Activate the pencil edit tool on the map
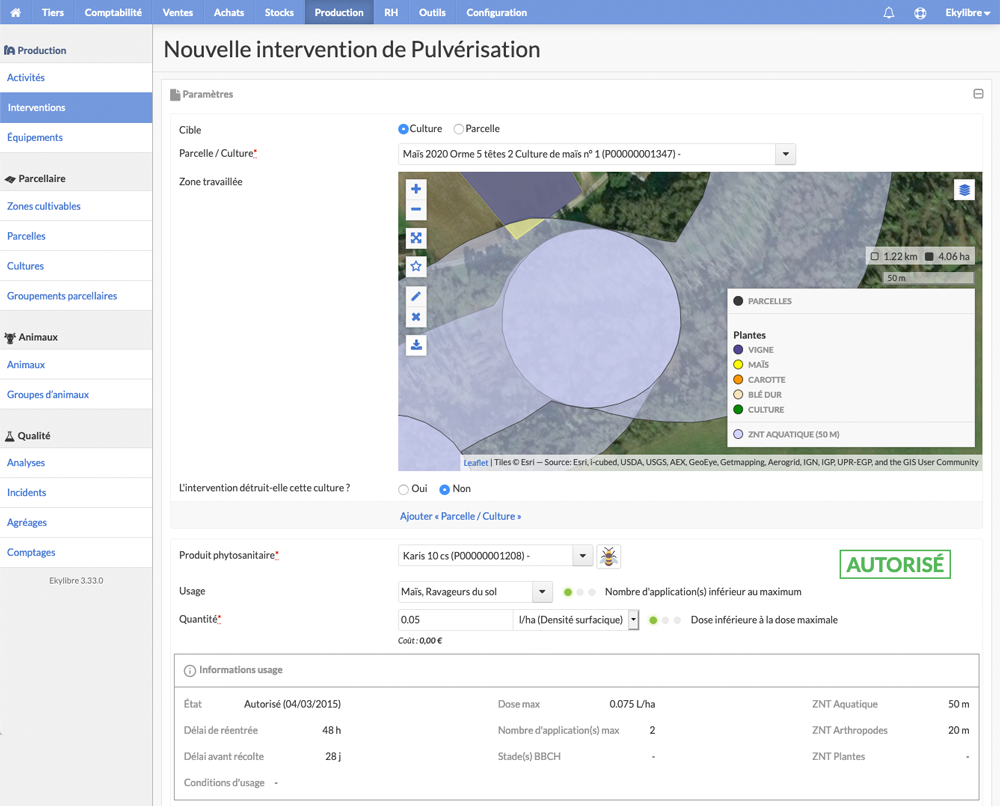The image size is (1000, 806). [x=416, y=296]
